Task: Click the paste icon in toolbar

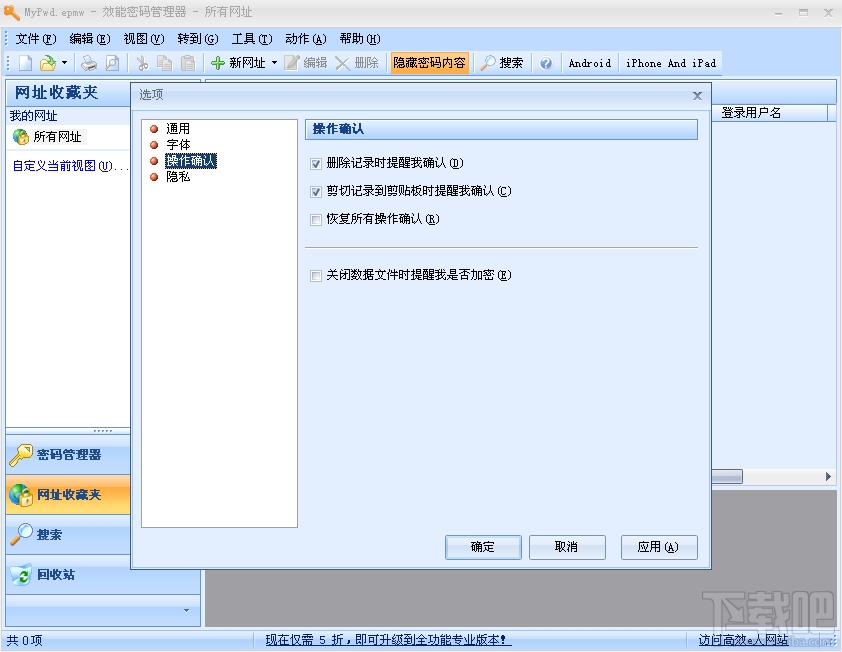Action: 189,63
